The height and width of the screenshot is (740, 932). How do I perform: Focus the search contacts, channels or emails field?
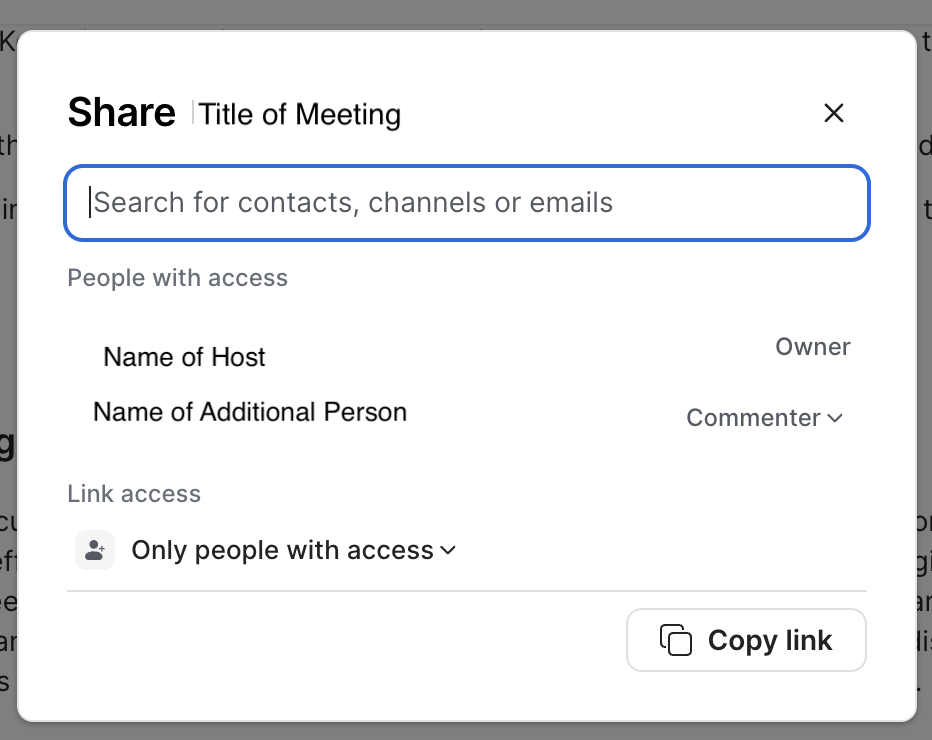466,203
